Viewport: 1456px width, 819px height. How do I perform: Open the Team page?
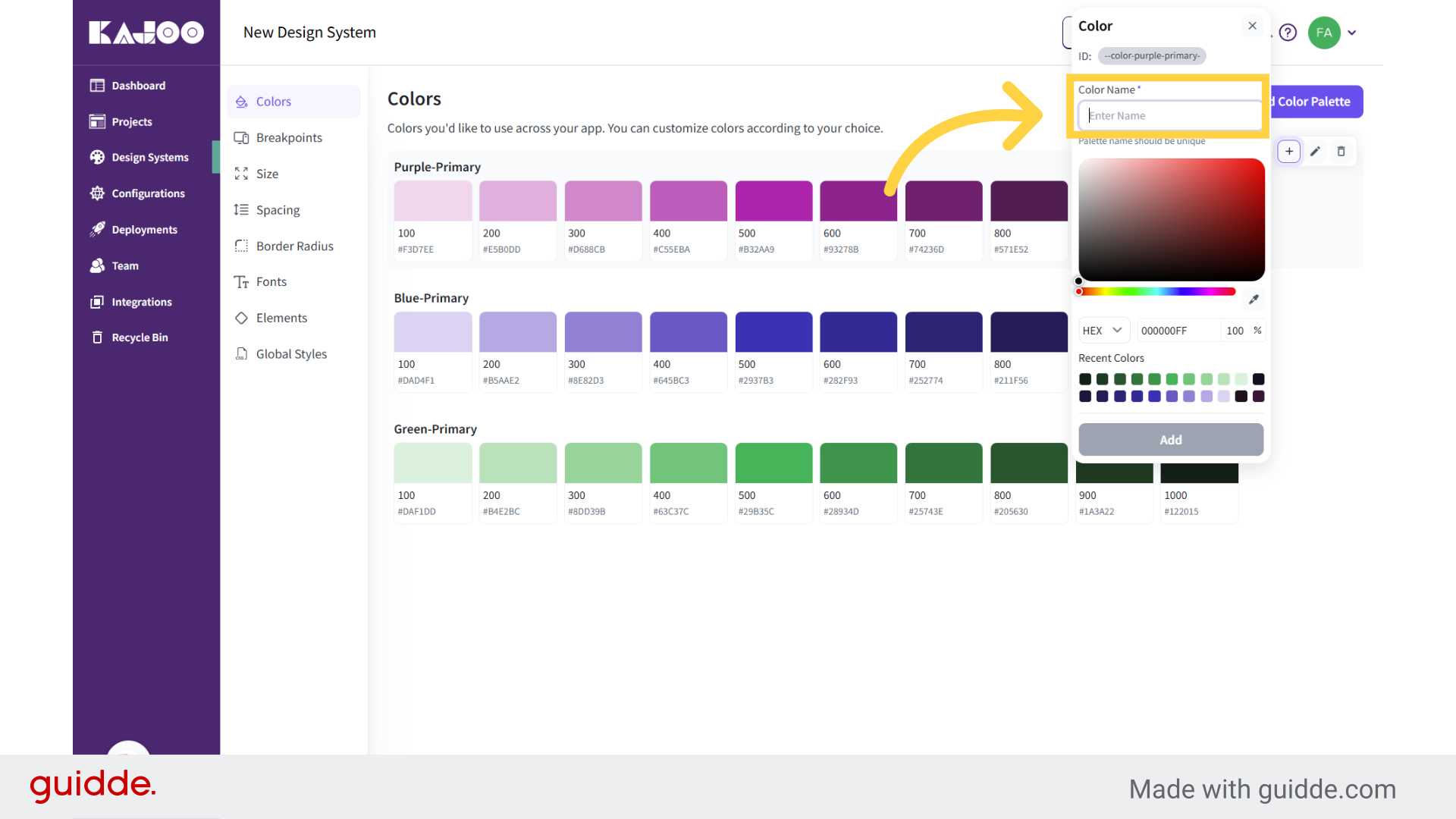[114, 265]
